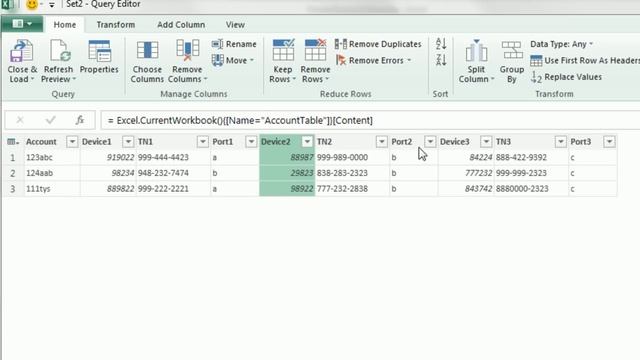Click the Split Column icon

coord(476,51)
